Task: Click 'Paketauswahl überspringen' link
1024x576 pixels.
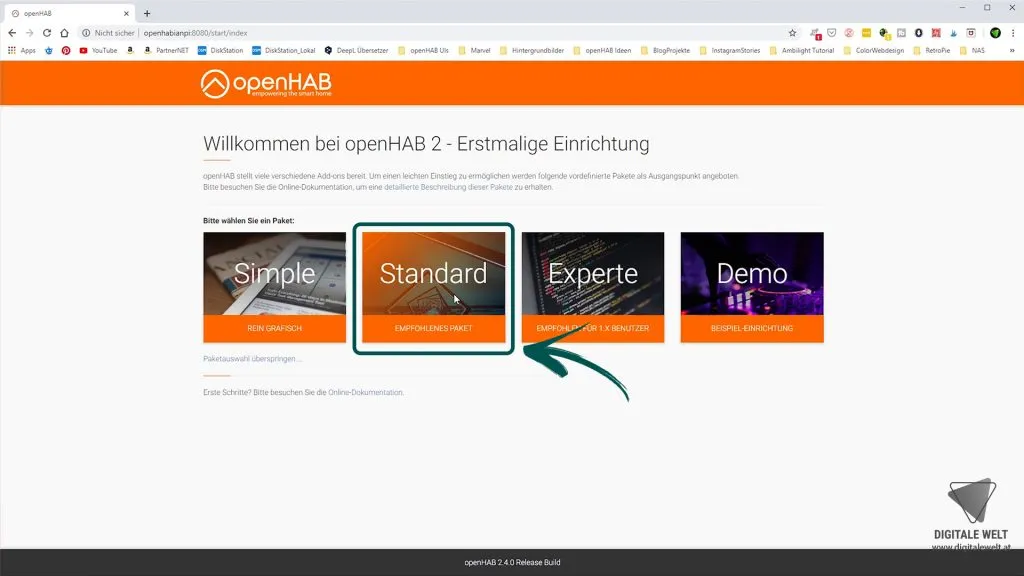Action: tap(252, 359)
